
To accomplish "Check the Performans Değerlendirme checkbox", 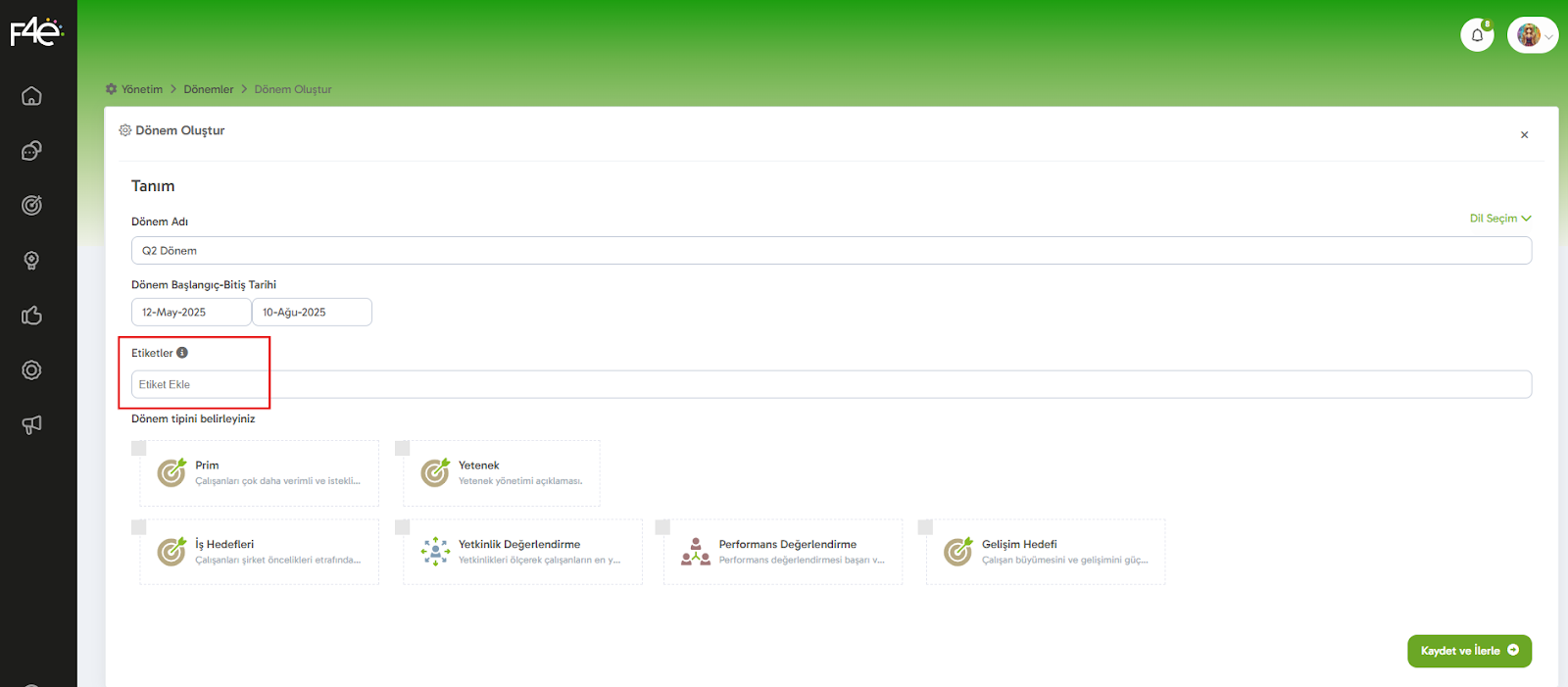I will [x=662, y=527].
